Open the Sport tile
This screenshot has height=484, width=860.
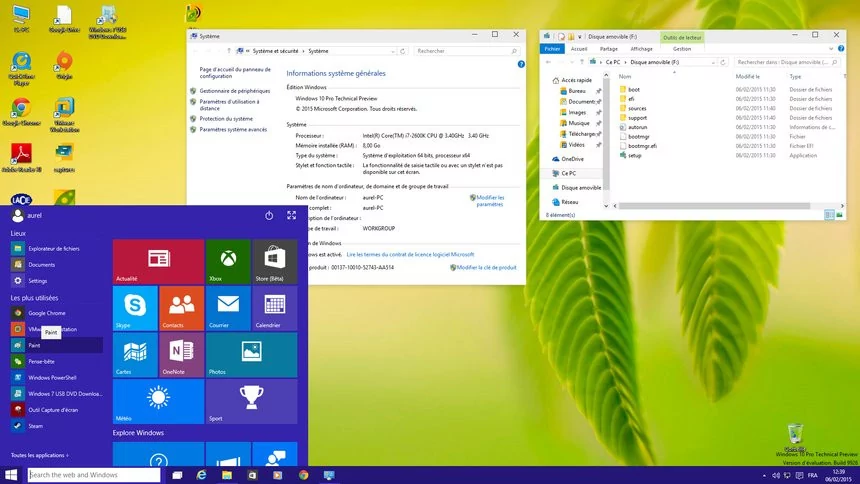tap(252, 401)
